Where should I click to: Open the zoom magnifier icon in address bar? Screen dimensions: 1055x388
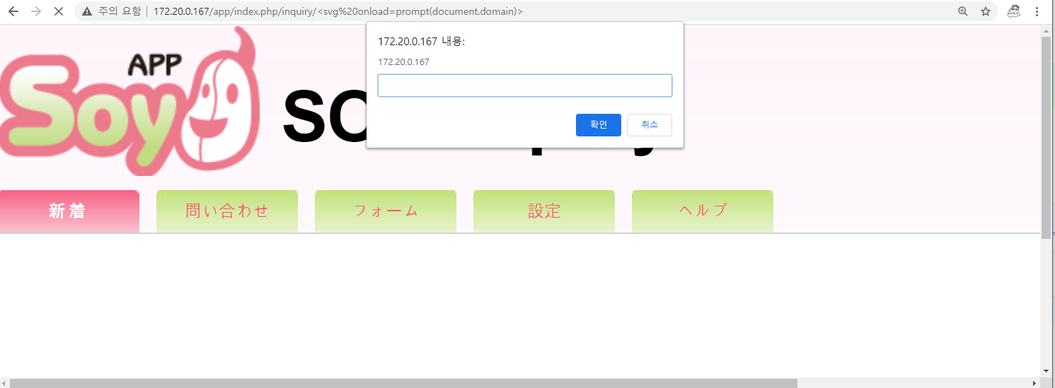pos(963,11)
